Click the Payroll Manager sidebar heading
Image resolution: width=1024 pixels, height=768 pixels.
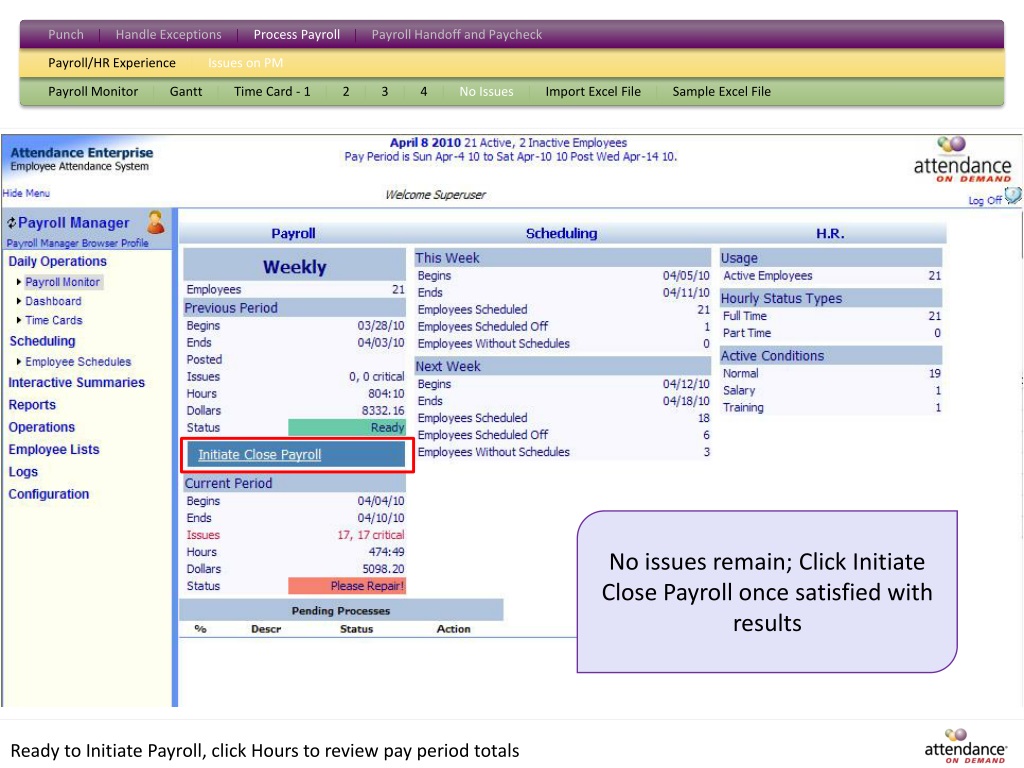74,223
